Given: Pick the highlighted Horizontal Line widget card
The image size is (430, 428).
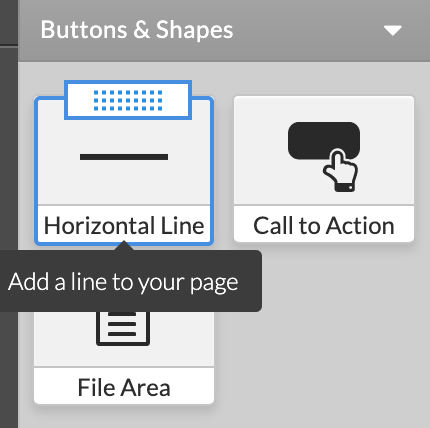Looking at the screenshot, I should point(124,171).
